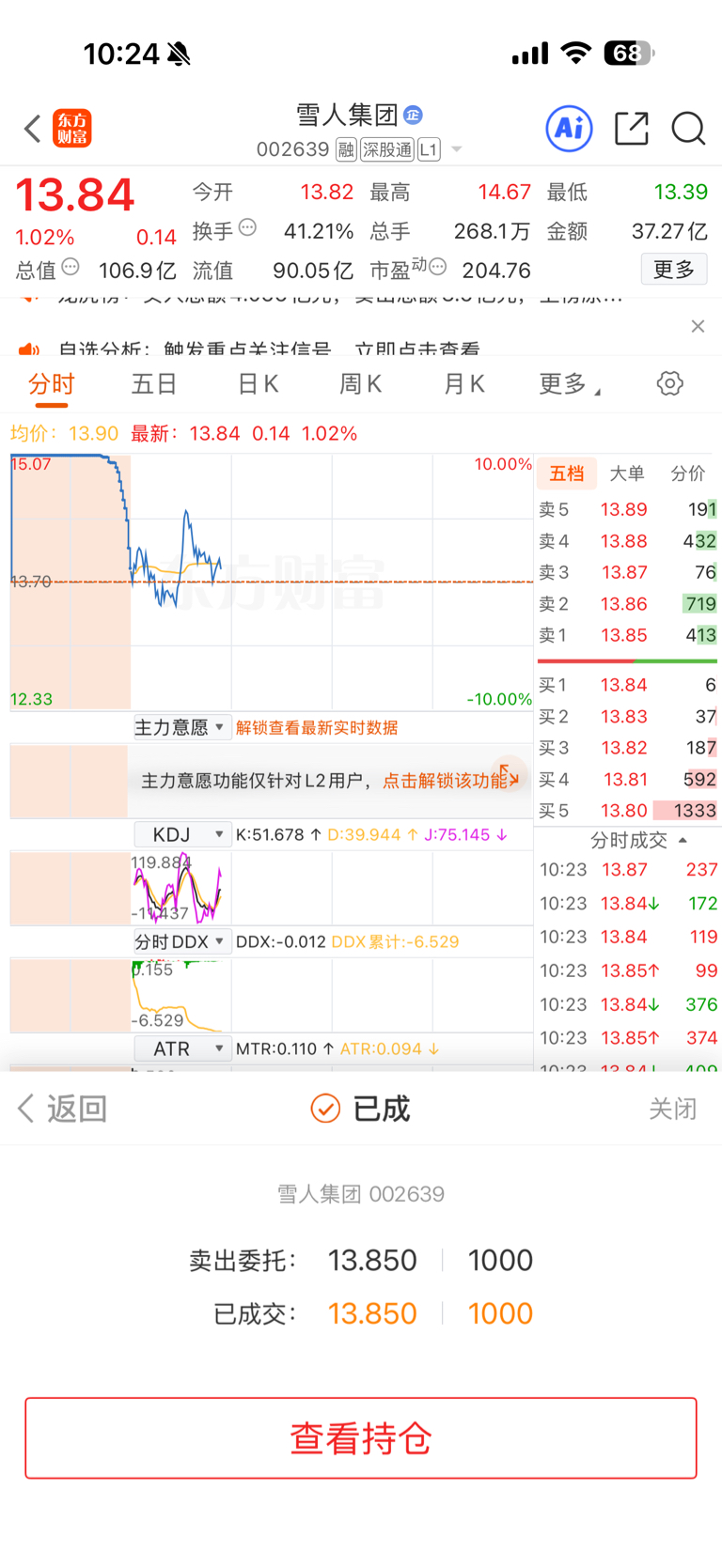Screen dimensions: 722x1568
Task: Tap the 买4 price 13.81 row
Action: [x=627, y=779]
